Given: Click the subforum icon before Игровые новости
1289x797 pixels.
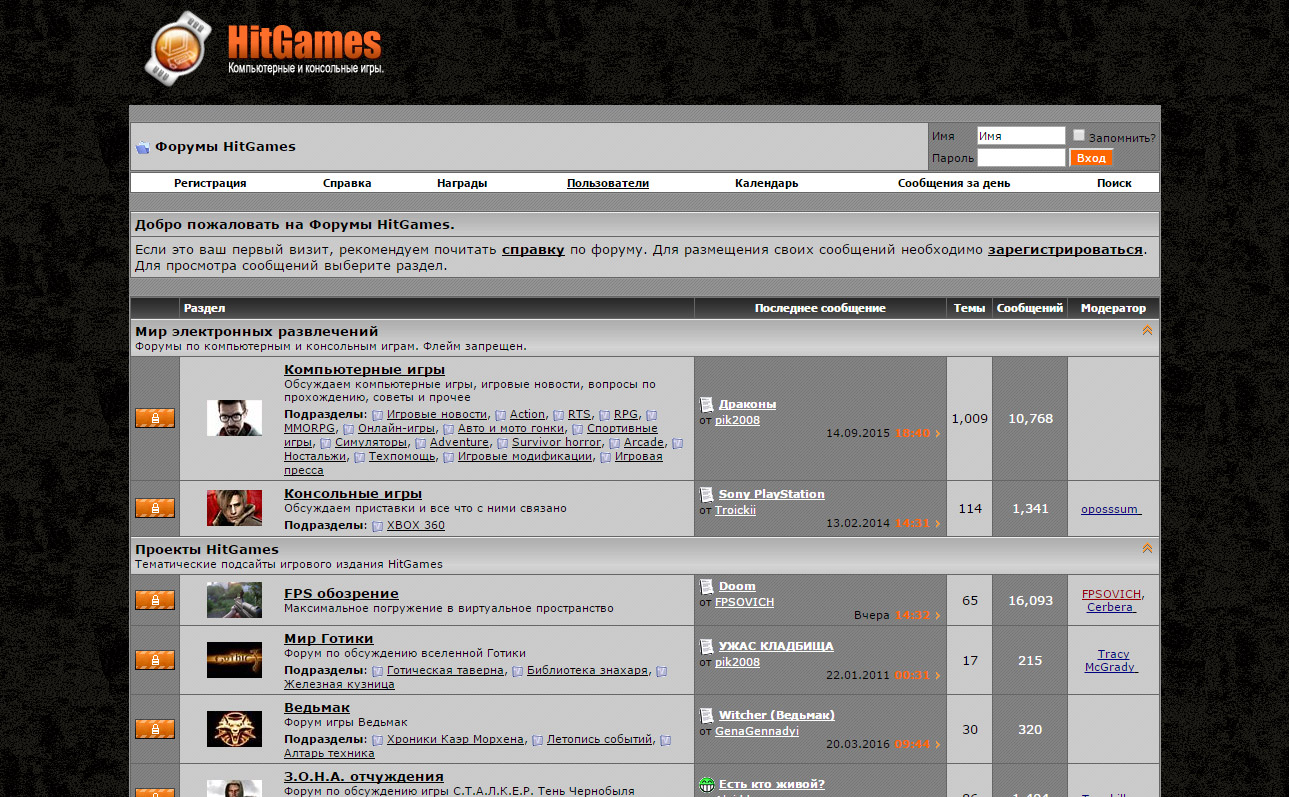Looking at the screenshot, I should pyautogui.click(x=377, y=415).
